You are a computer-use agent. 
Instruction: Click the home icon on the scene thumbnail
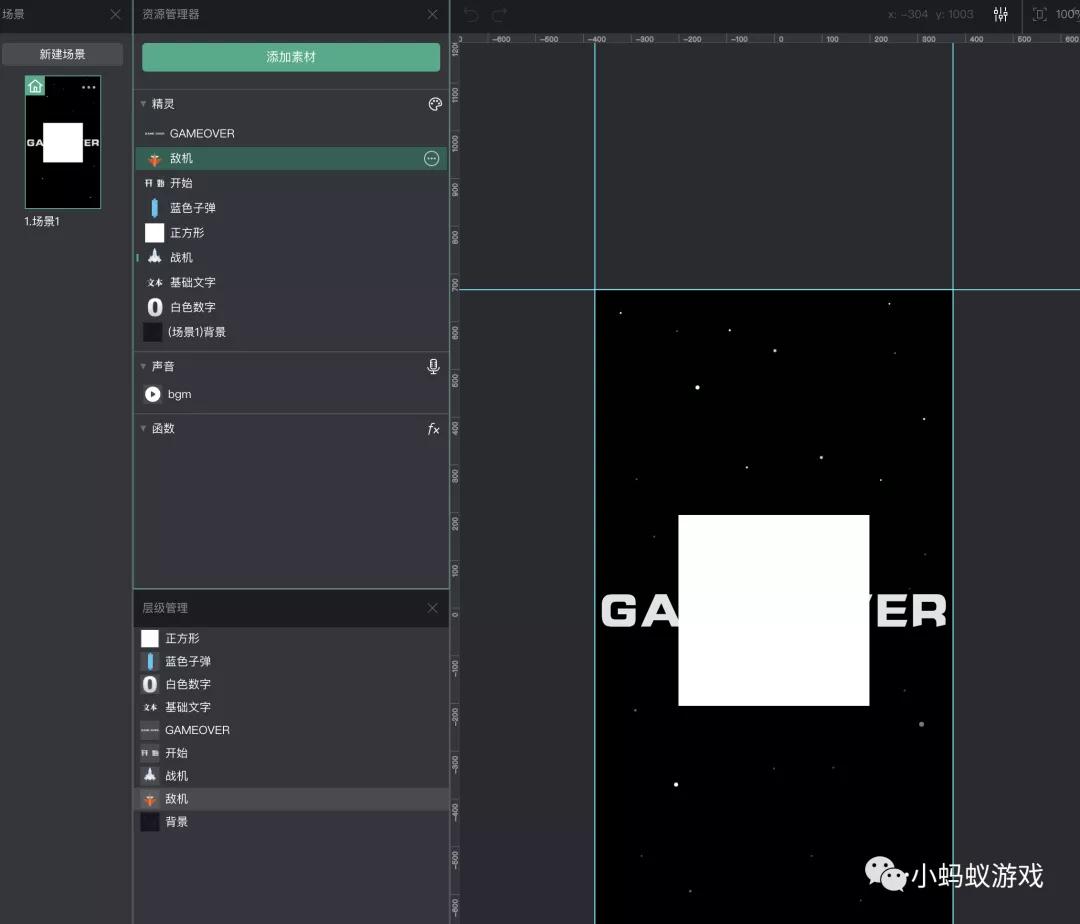[34, 86]
